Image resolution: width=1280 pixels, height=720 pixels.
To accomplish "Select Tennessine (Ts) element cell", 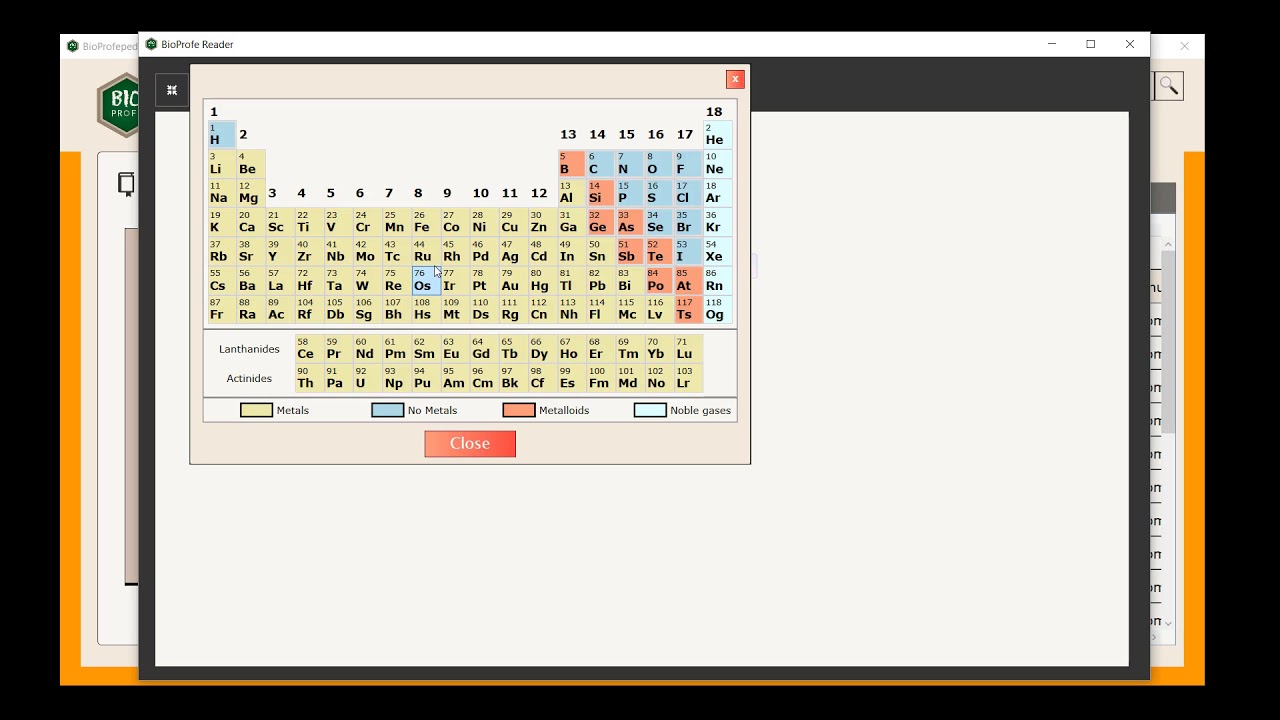I will pos(688,310).
